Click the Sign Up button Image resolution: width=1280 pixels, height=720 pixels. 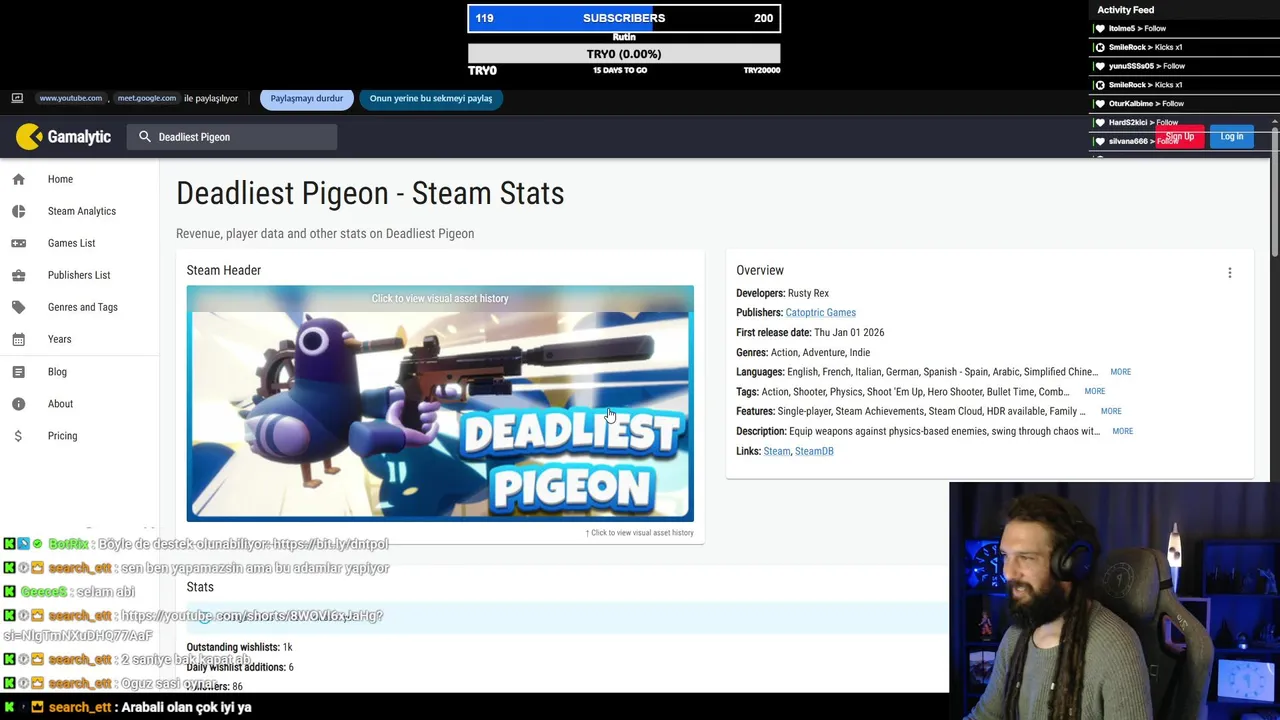pyautogui.click(x=1179, y=137)
